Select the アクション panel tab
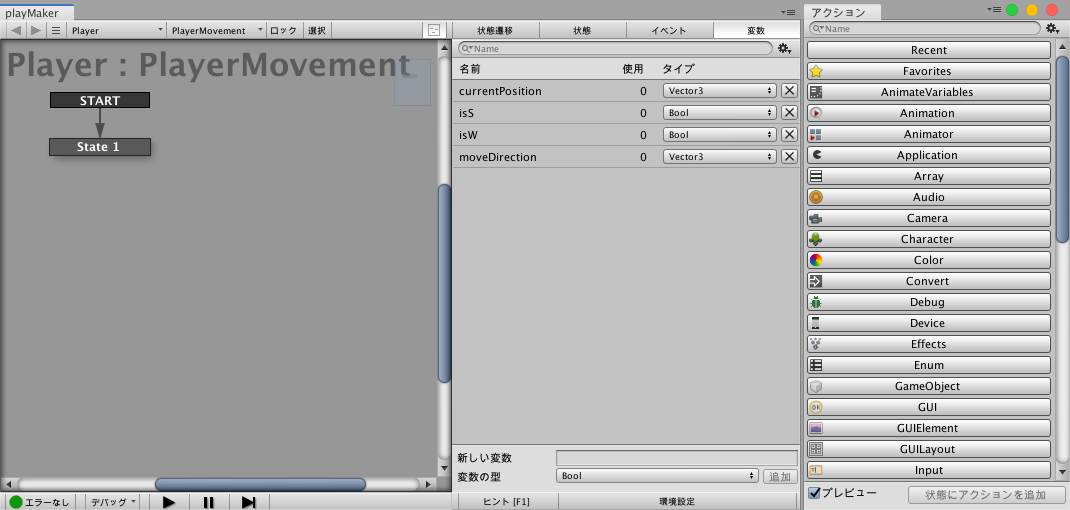1070x510 pixels. pos(842,12)
